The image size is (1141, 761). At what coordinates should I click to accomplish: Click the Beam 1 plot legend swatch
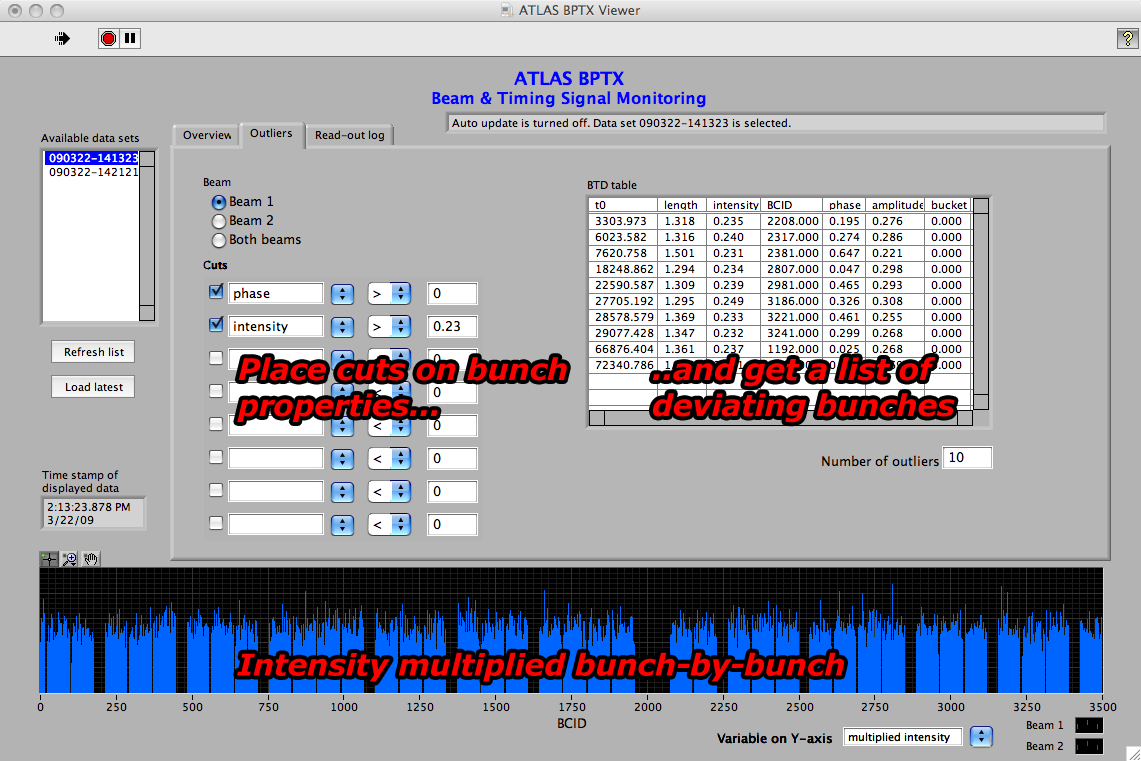[x=1088, y=725]
